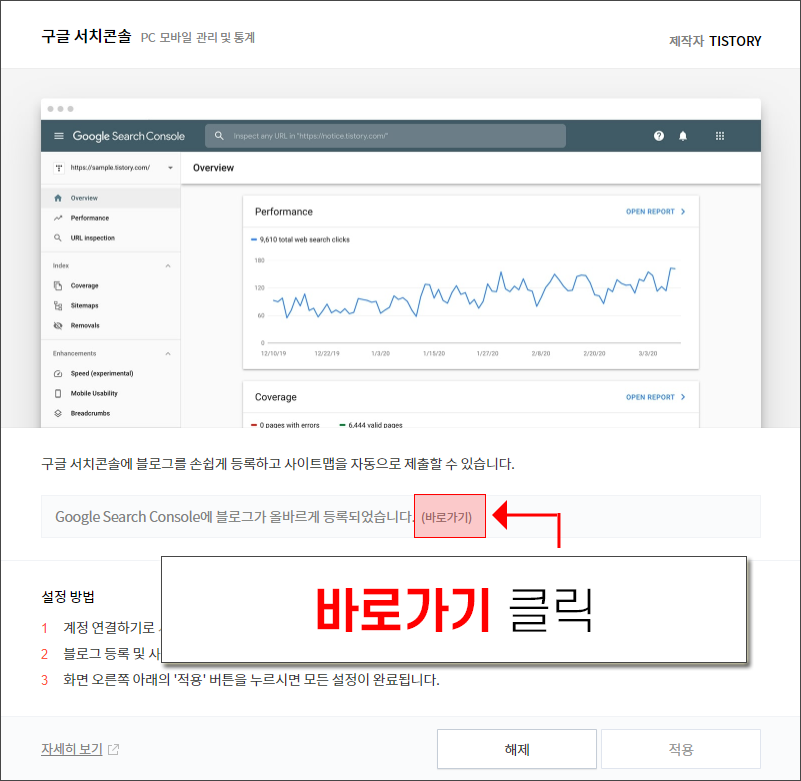Open Speed (experimental) via its gauge icon
The image size is (801, 781).
(x=58, y=373)
